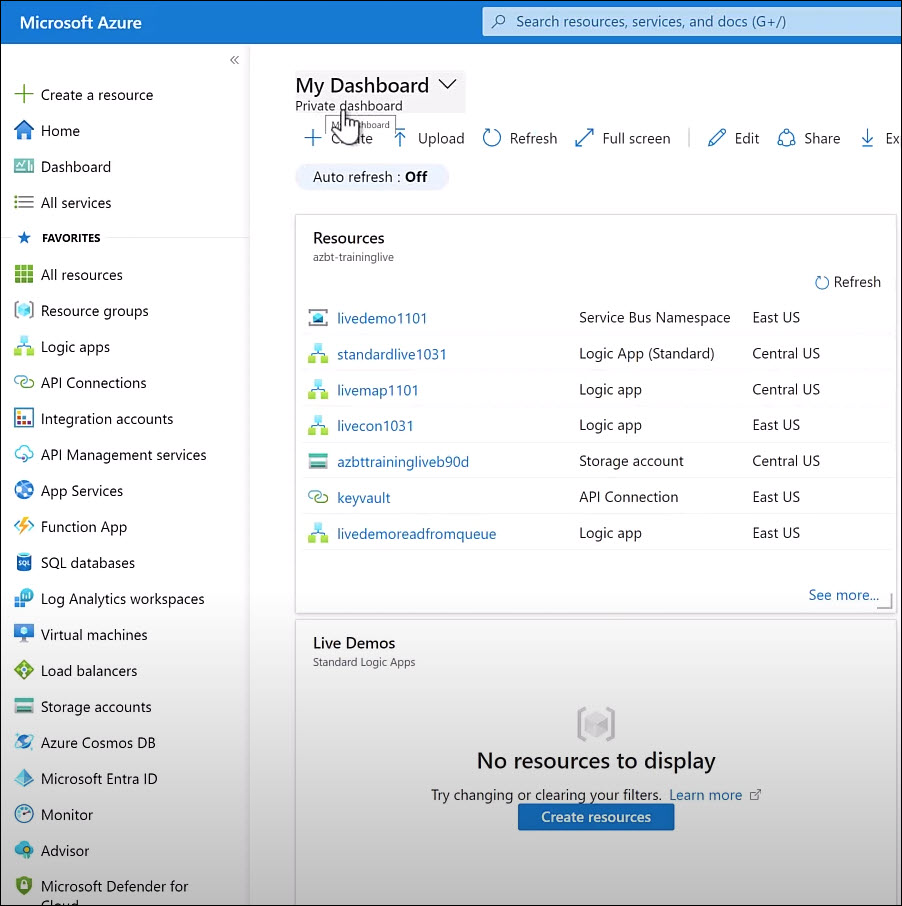Open Monitor from the favorites list

68,814
